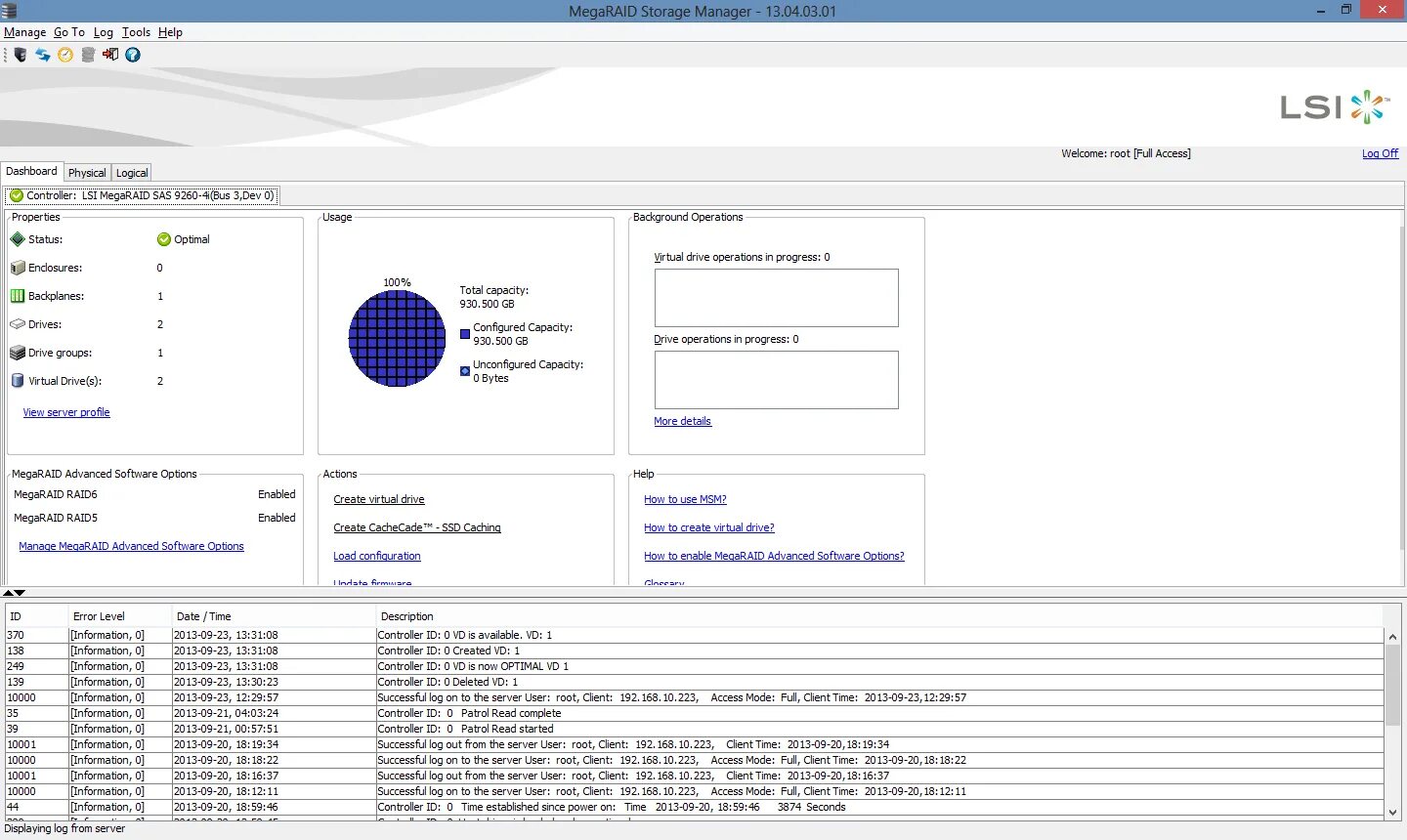
Task: Select log row 'Deleted VD: 1'
Action: (695, 682)
